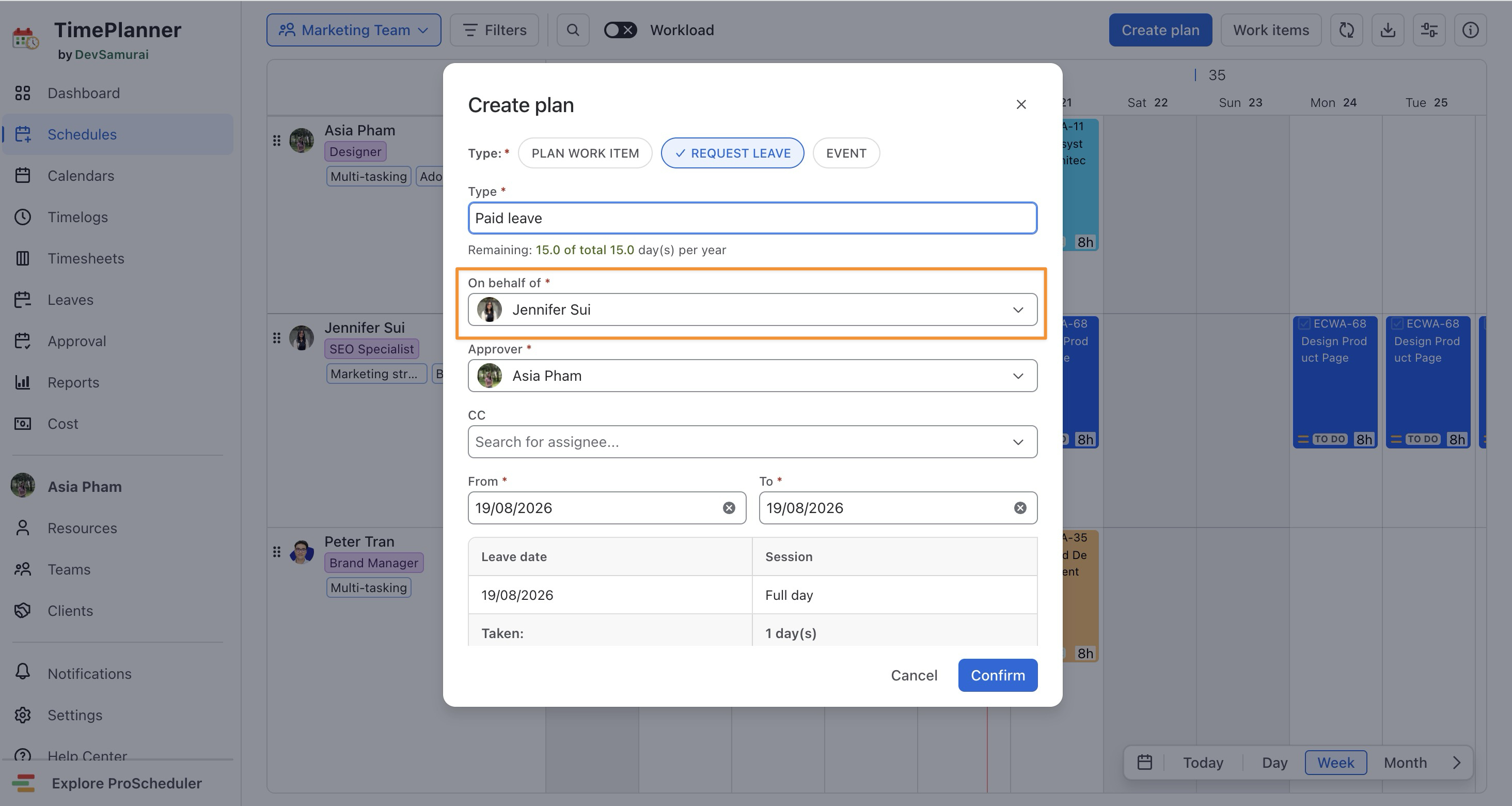1512x806 pixels.
Task: Open Timelogs section
Action: click(x=117, y=217)
